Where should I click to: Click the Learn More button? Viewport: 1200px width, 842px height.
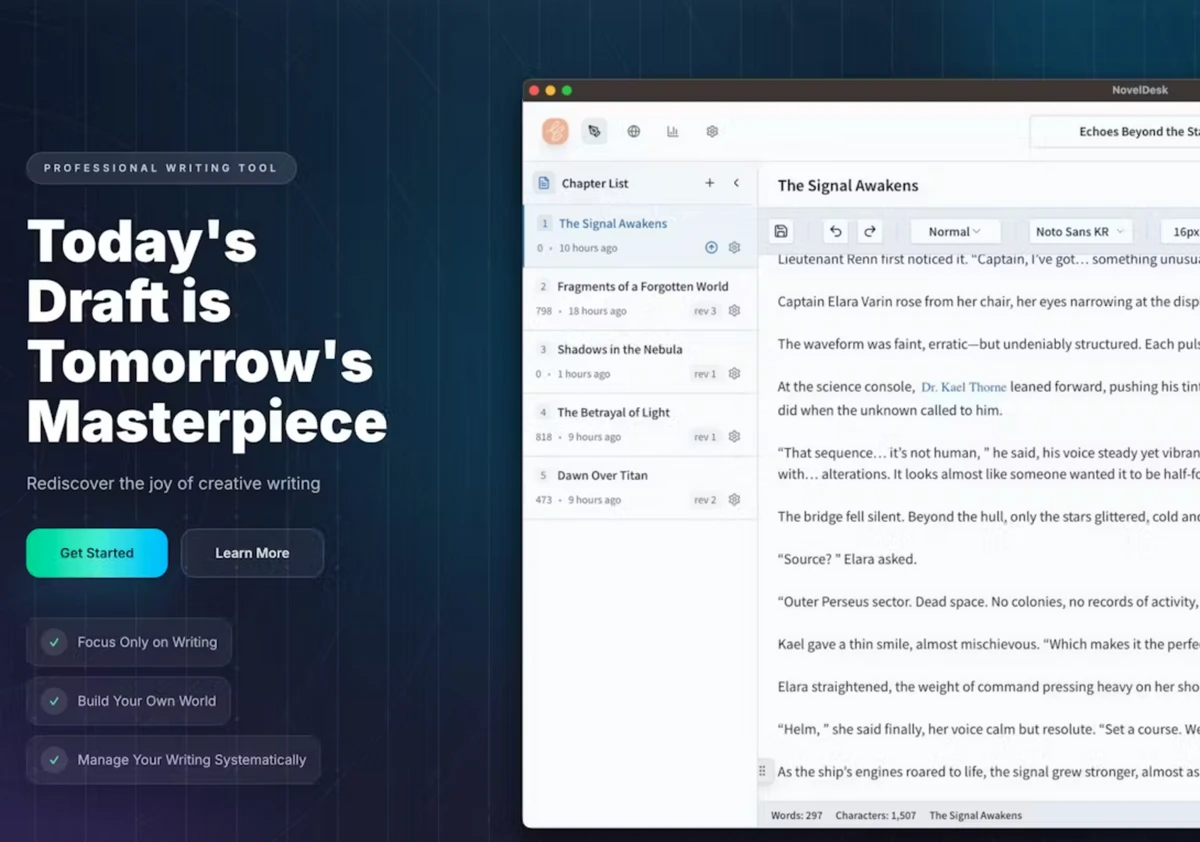click(x=252, y=553)
